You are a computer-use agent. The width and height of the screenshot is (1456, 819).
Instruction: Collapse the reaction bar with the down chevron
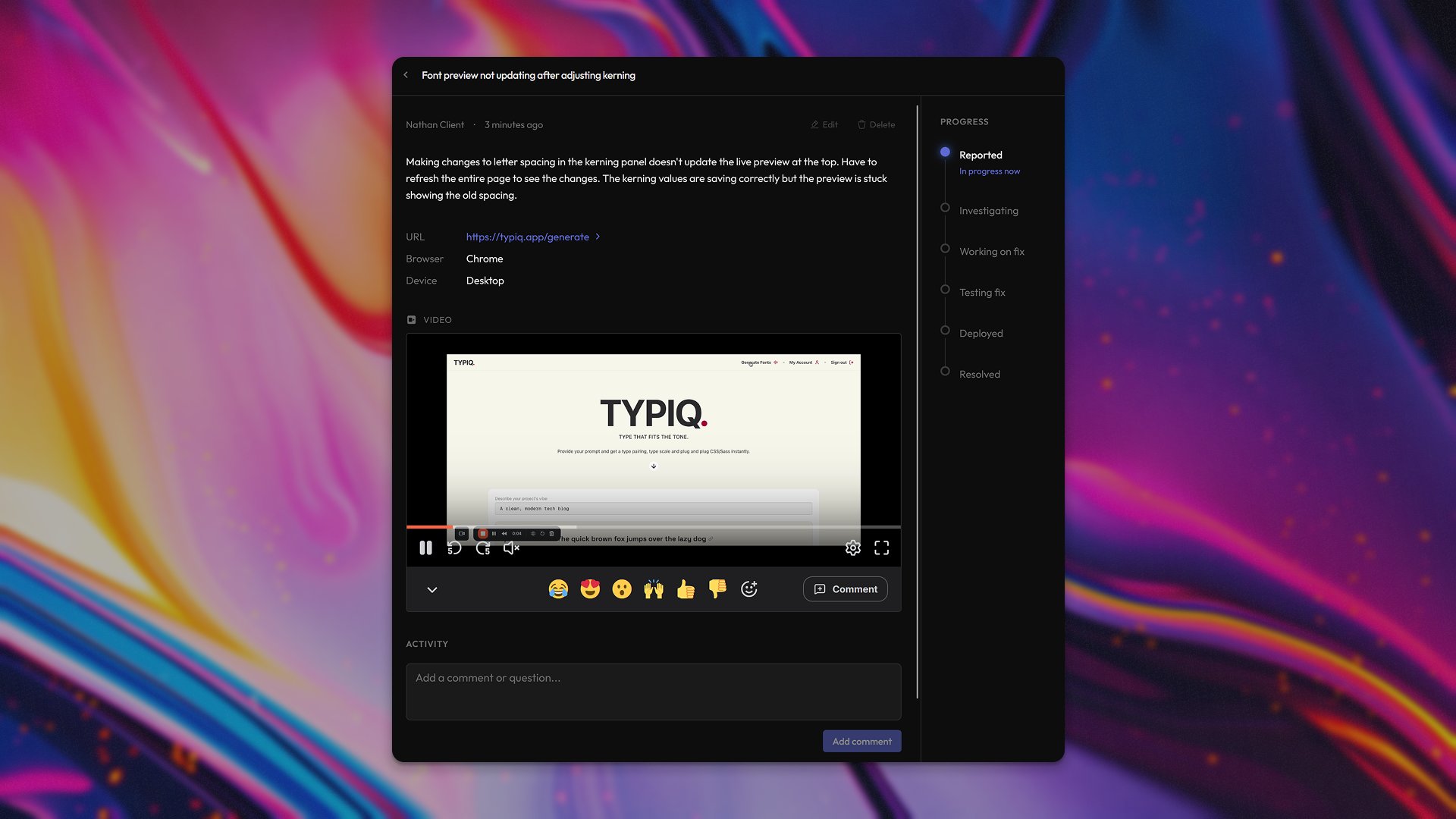[432, 589]
